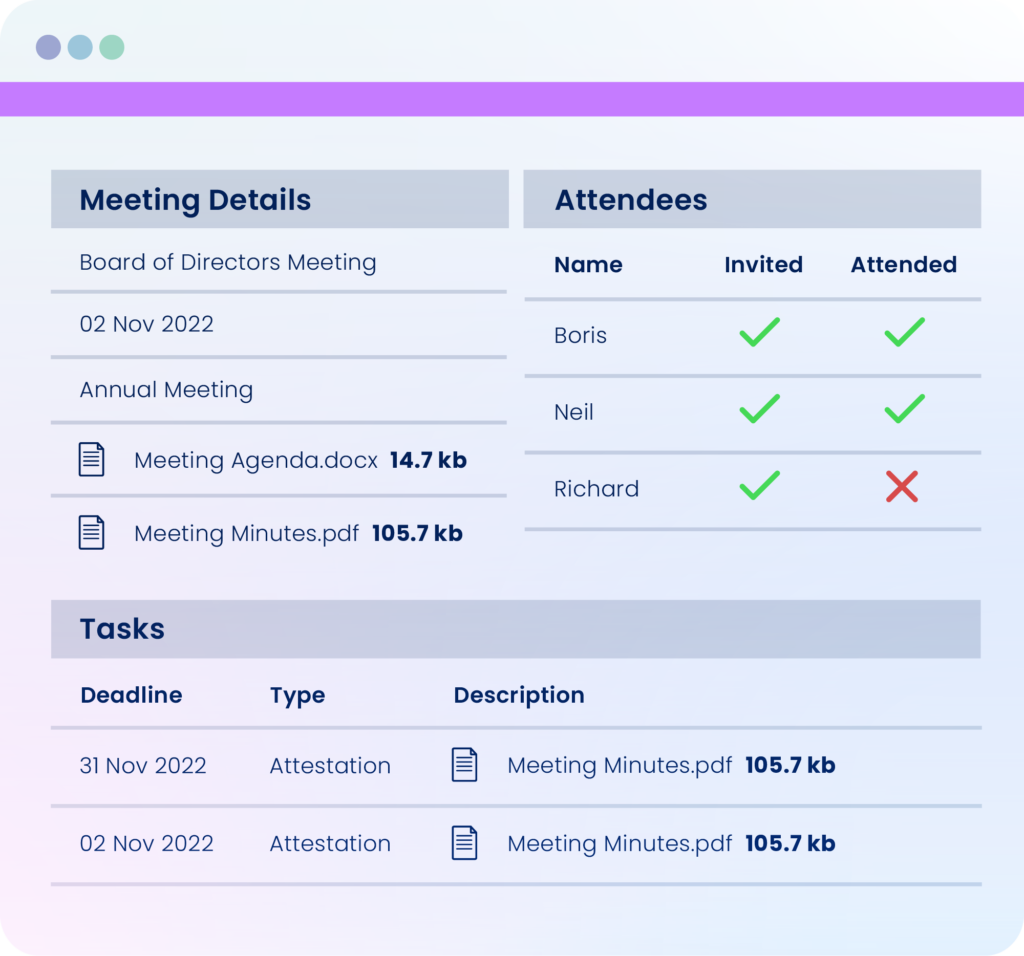Click the purple color bar below the title bar
1024x956 pixels.
click(512, 99)
